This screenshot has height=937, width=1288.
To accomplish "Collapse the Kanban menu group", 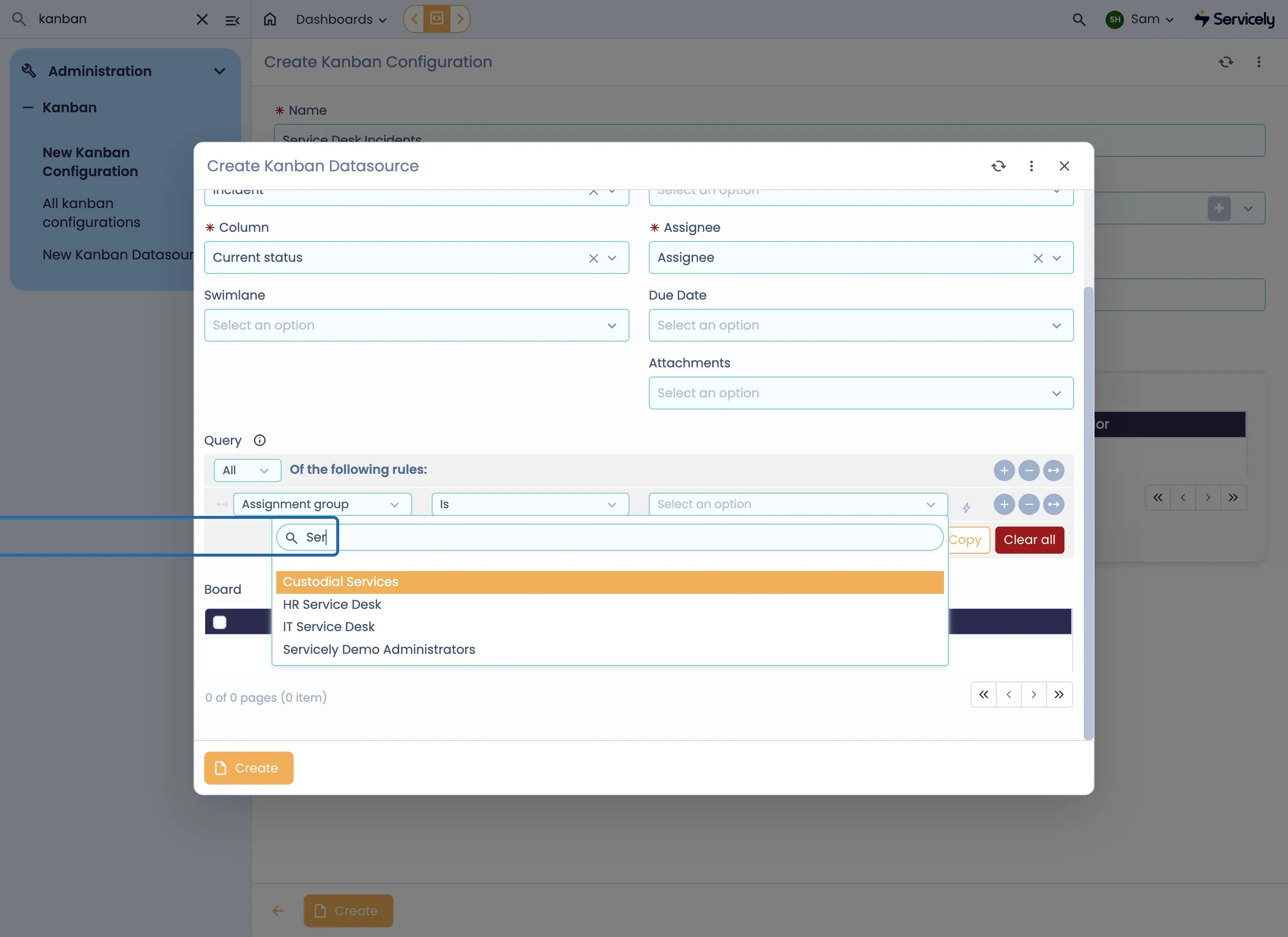I will click(x=27, y=107).
